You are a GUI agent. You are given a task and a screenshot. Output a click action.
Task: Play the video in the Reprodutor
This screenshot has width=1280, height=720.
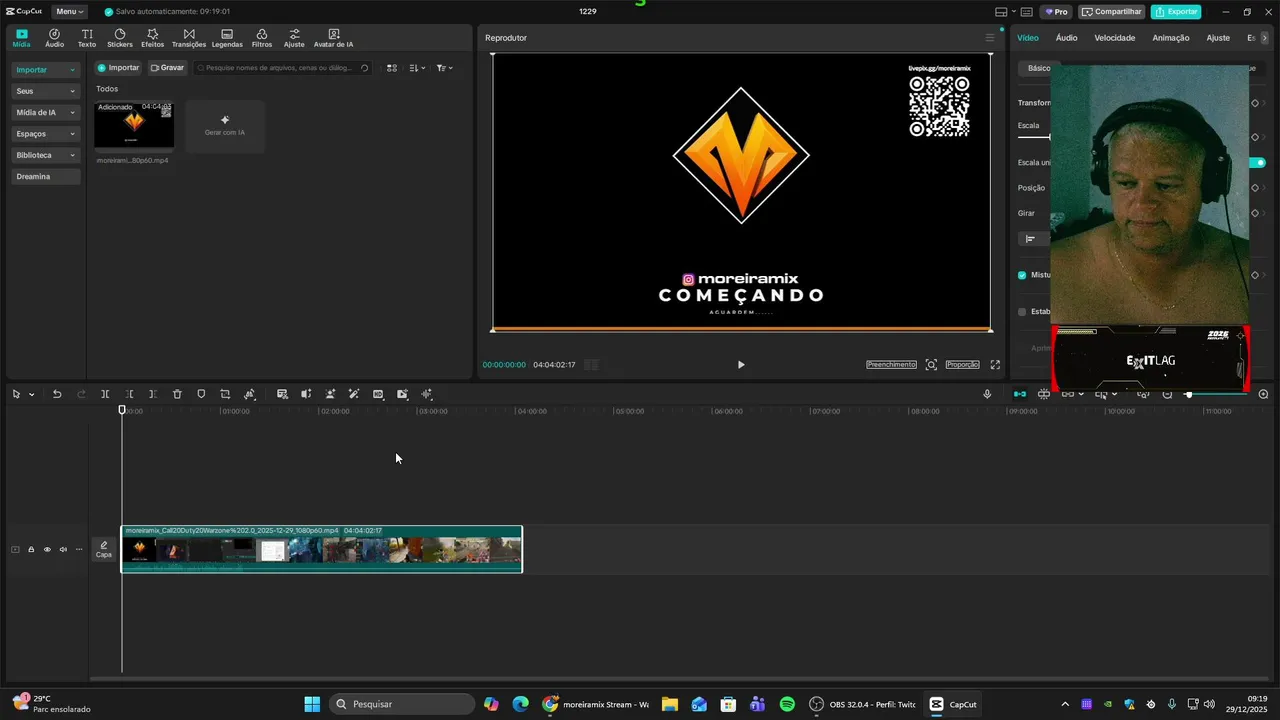(x=741, y=365)
